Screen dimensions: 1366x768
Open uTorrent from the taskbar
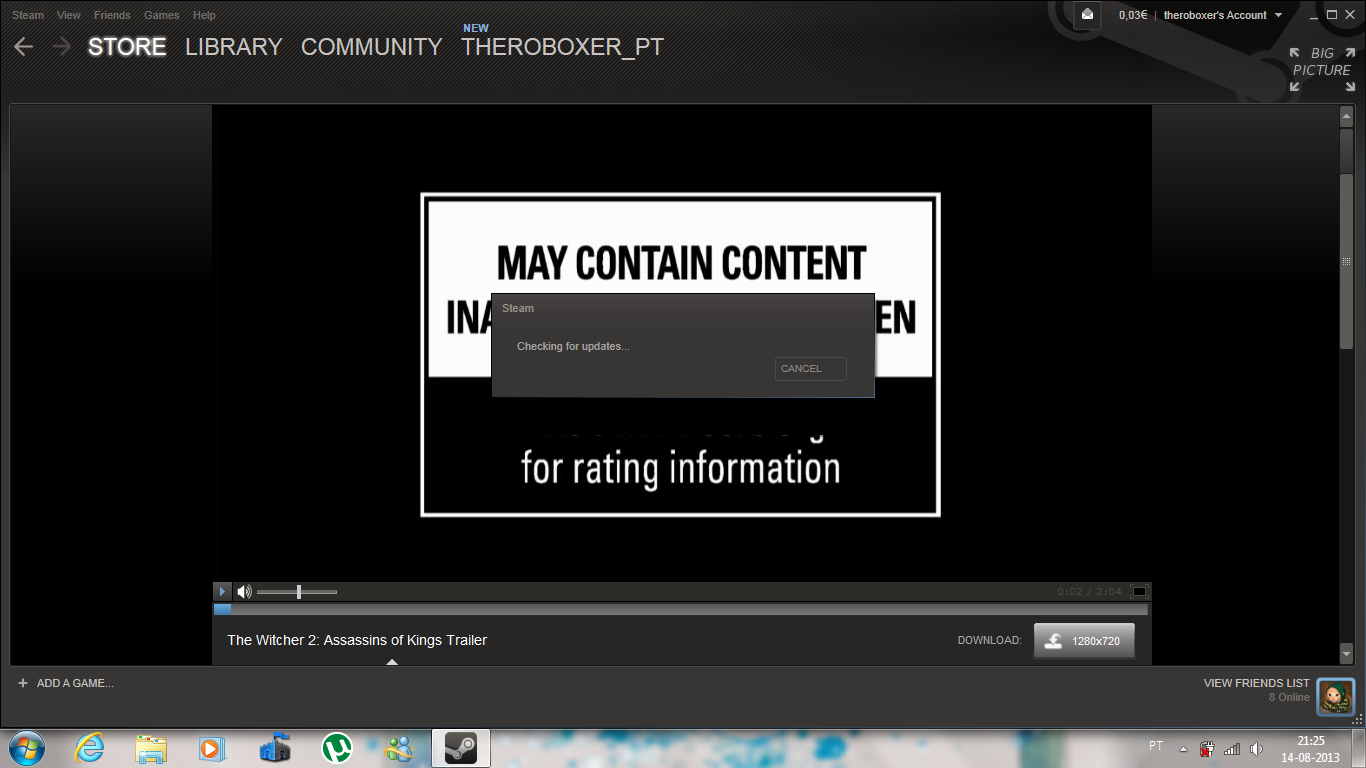pyautogui.click(x=337, y=748)
